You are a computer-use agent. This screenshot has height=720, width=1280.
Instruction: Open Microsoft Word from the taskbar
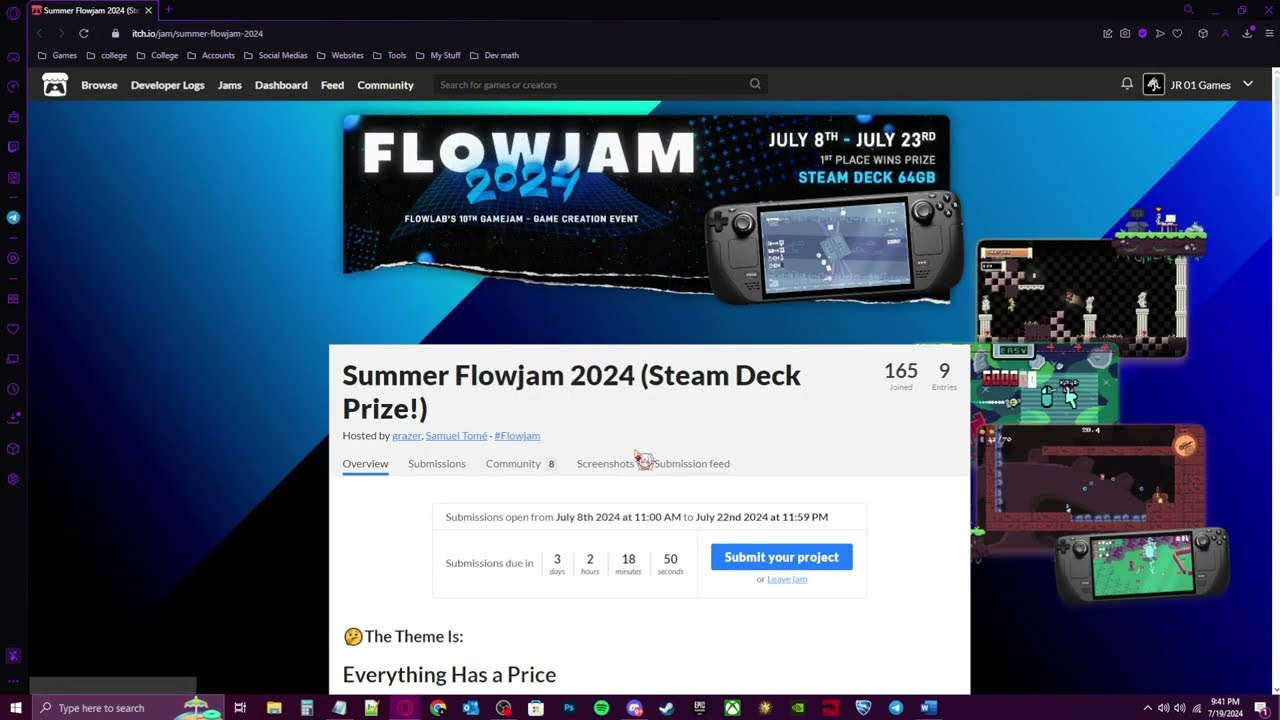[x=928, y=708]
